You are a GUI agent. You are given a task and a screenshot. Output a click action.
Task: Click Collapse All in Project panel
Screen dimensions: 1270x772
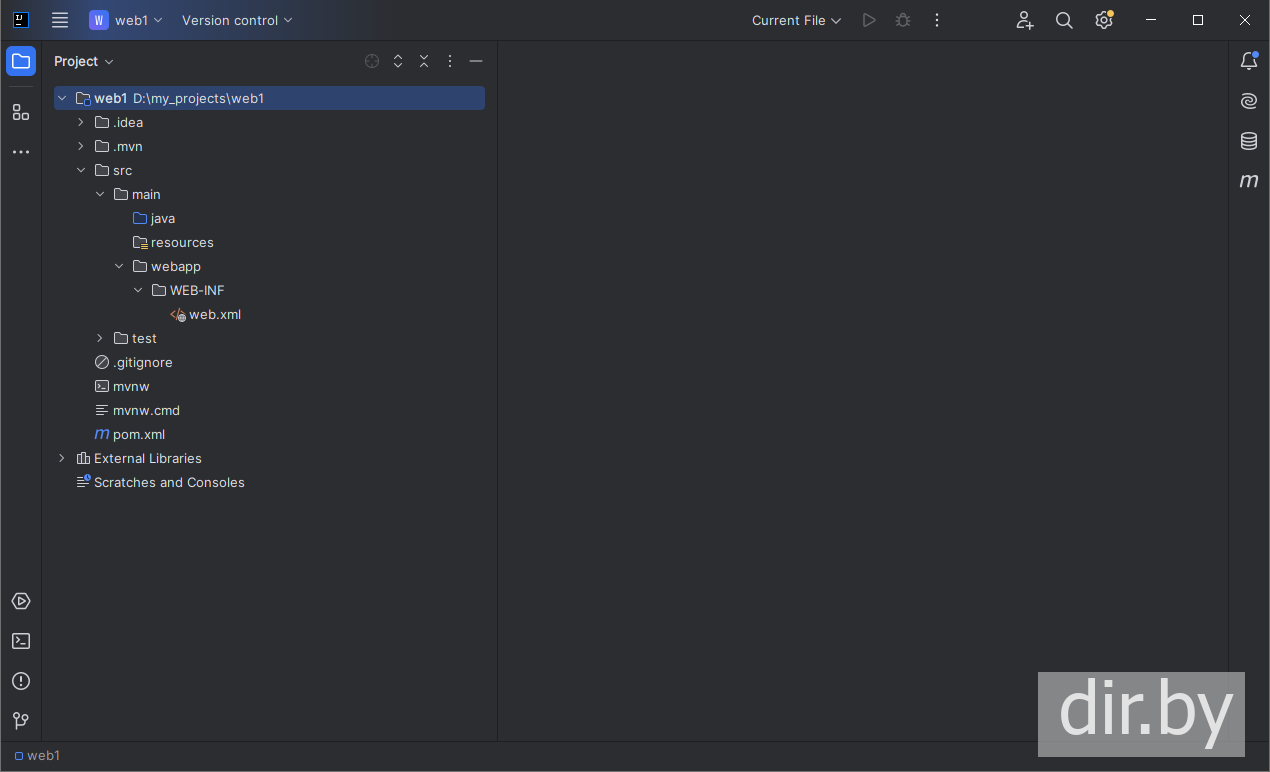point(424,61)
